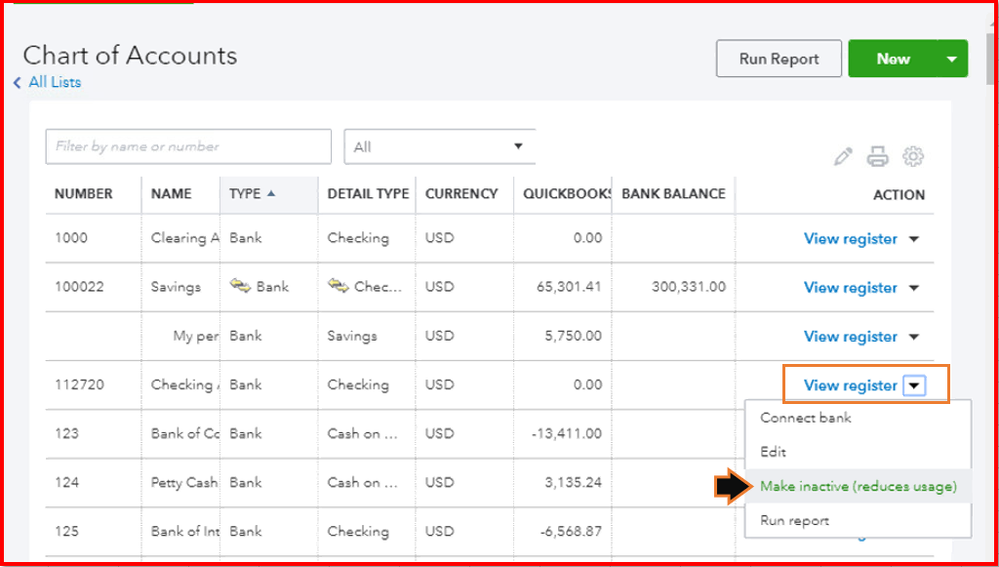Open View register for Savings account
This screenshot has width=999, height=567.
pyautogui.click(x=850, y=288)
